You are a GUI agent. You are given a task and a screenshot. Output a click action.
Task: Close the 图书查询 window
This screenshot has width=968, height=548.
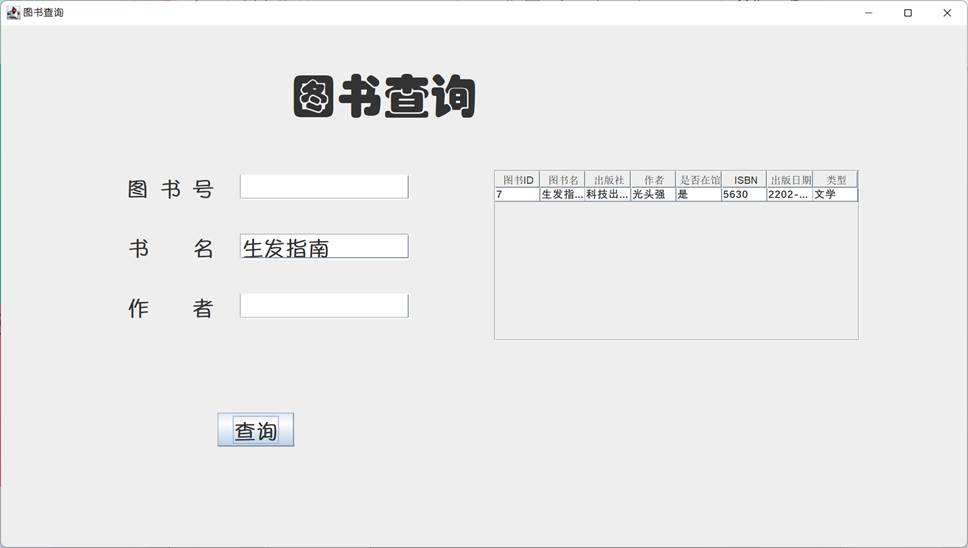point(947,12)
